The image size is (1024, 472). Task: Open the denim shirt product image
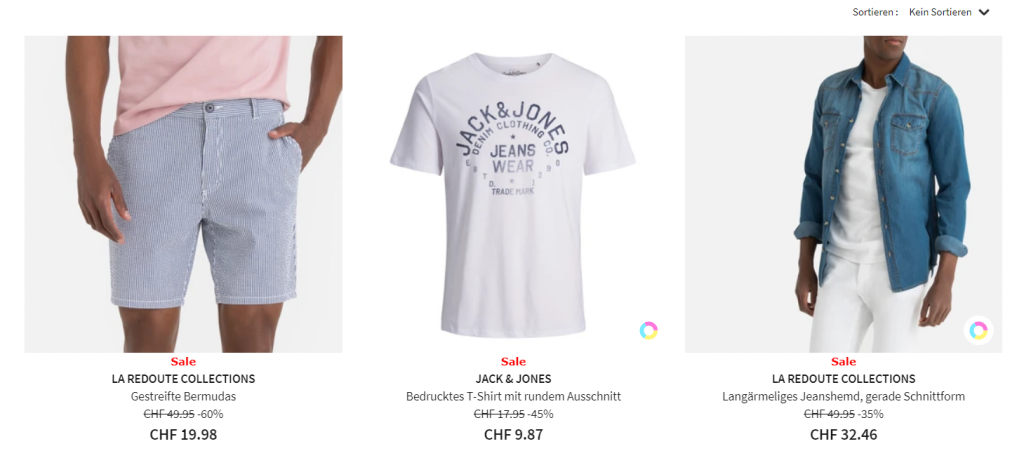click(843, 194)
